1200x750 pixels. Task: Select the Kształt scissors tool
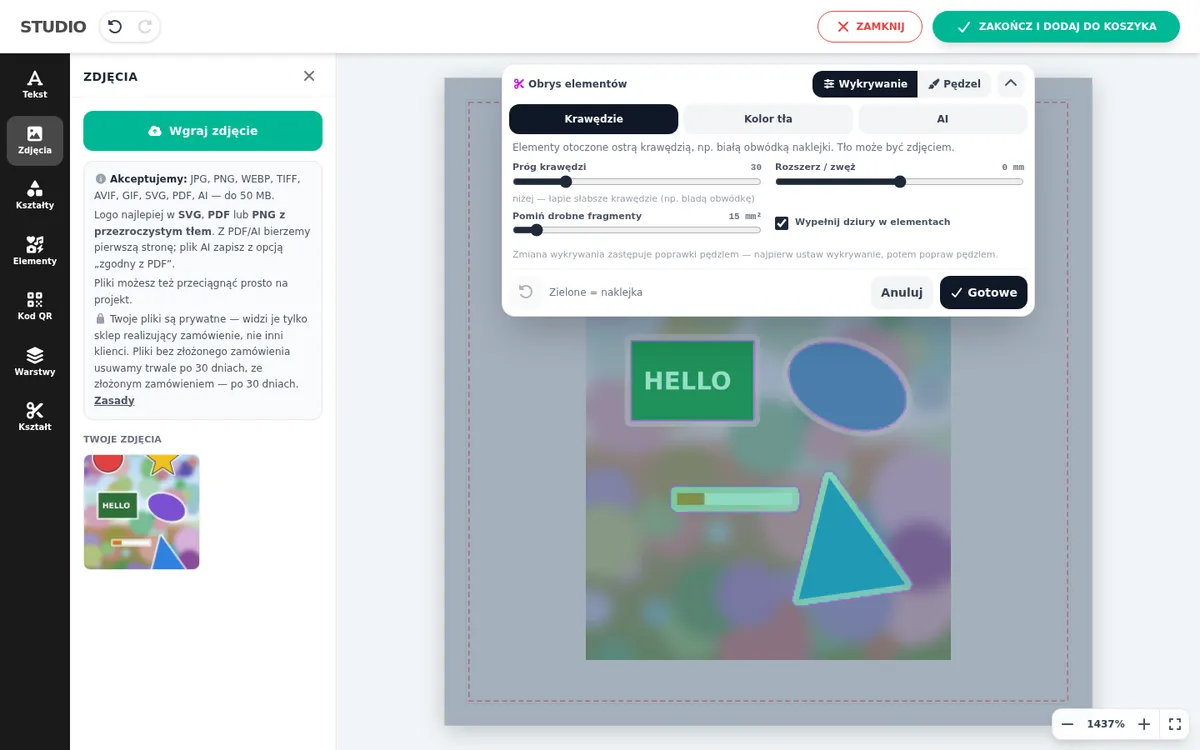35,418
